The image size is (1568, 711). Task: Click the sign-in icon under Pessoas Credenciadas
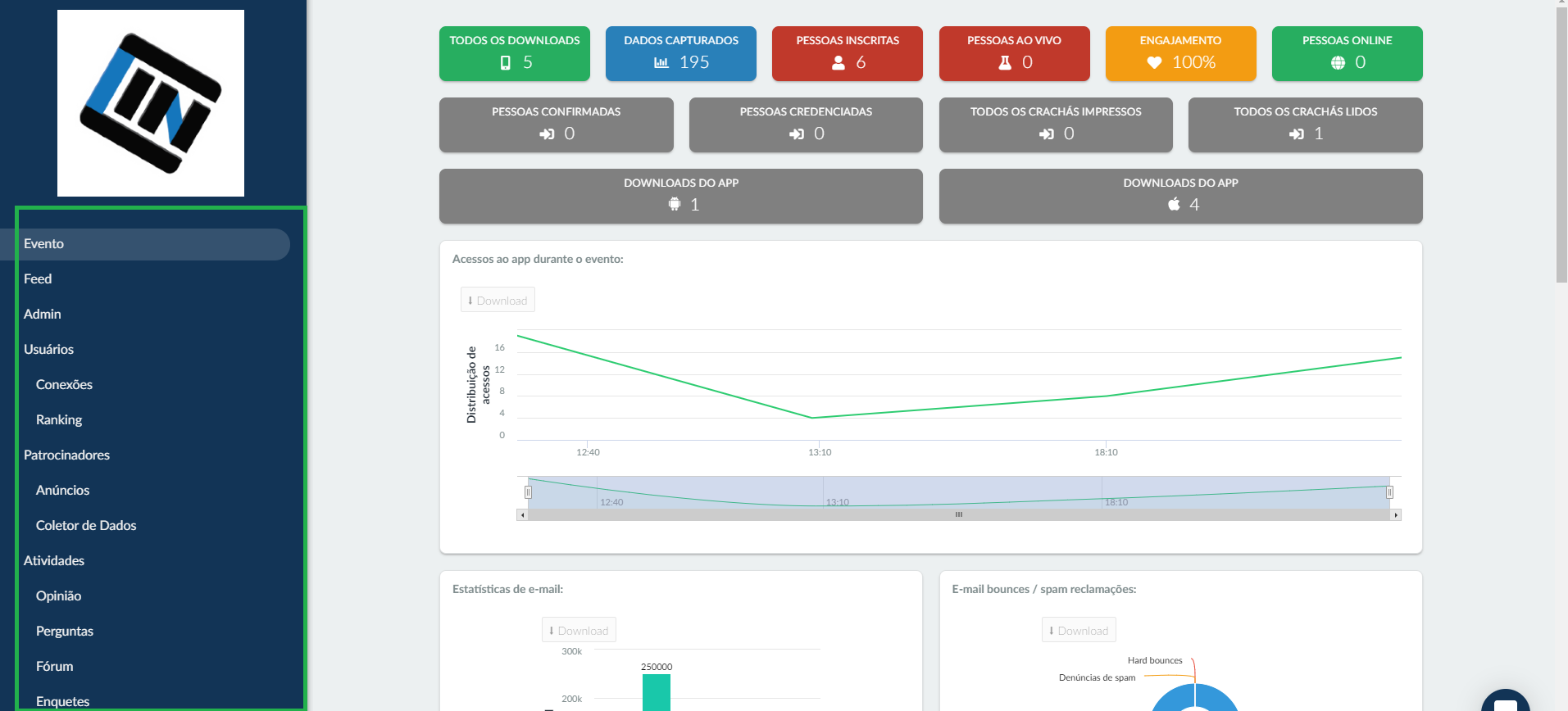[797, 134]
